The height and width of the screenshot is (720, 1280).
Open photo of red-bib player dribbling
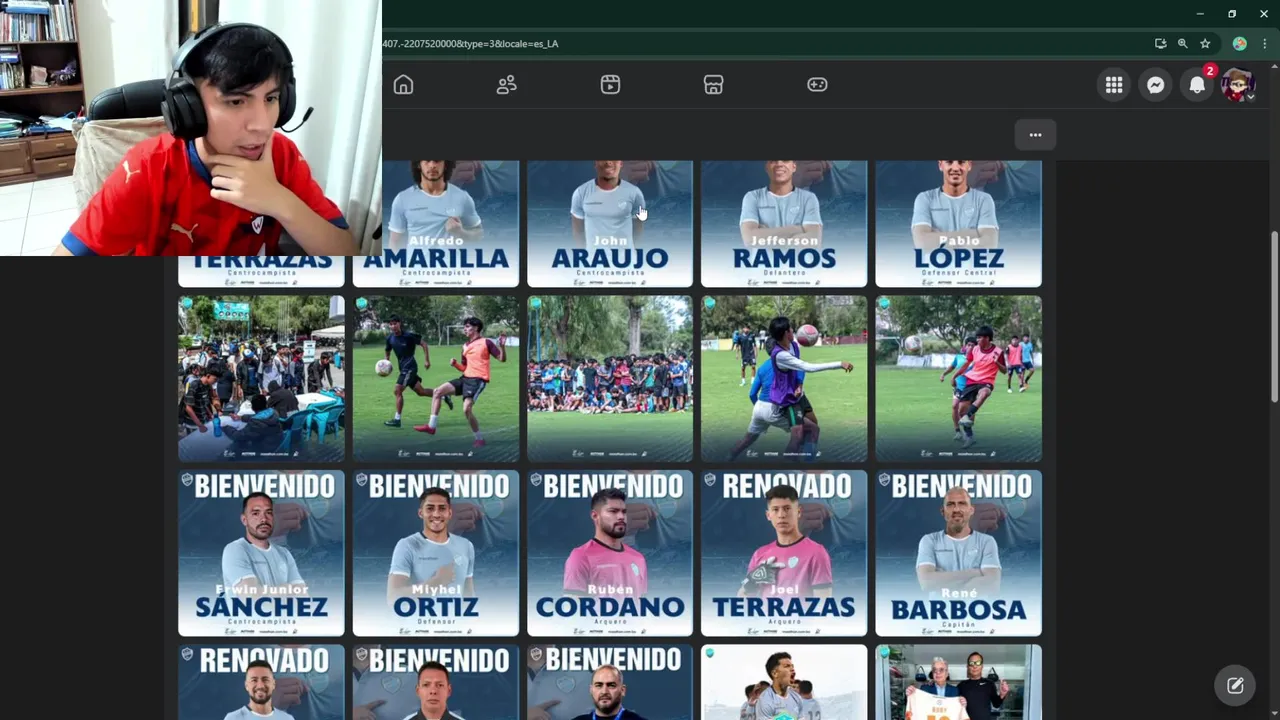click(958, 379)
